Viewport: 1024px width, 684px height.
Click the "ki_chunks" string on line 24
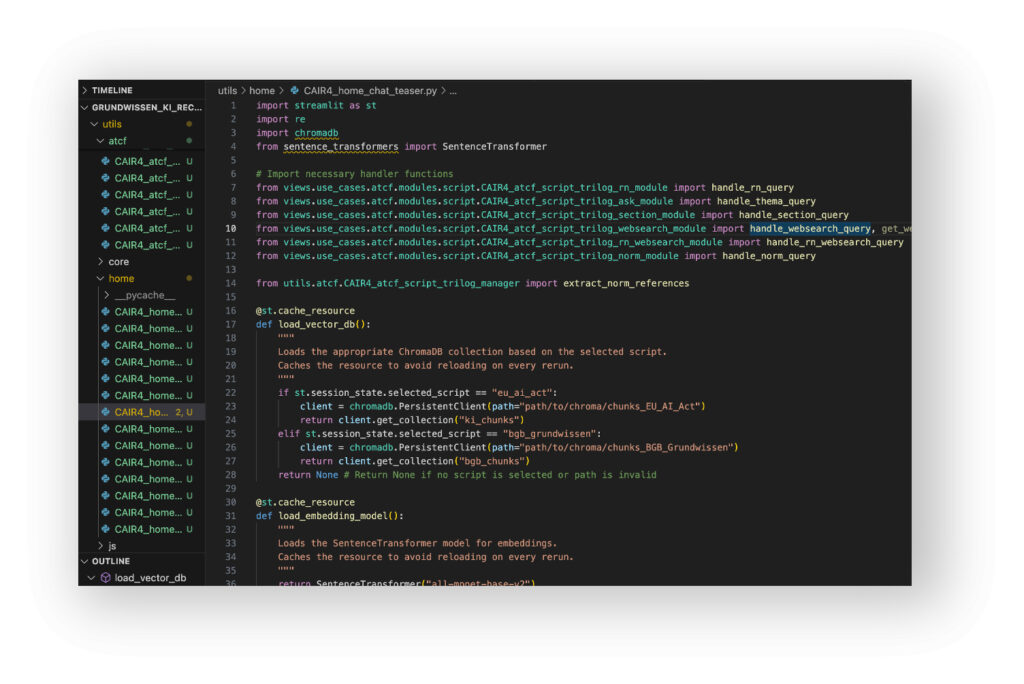[489, 420]
